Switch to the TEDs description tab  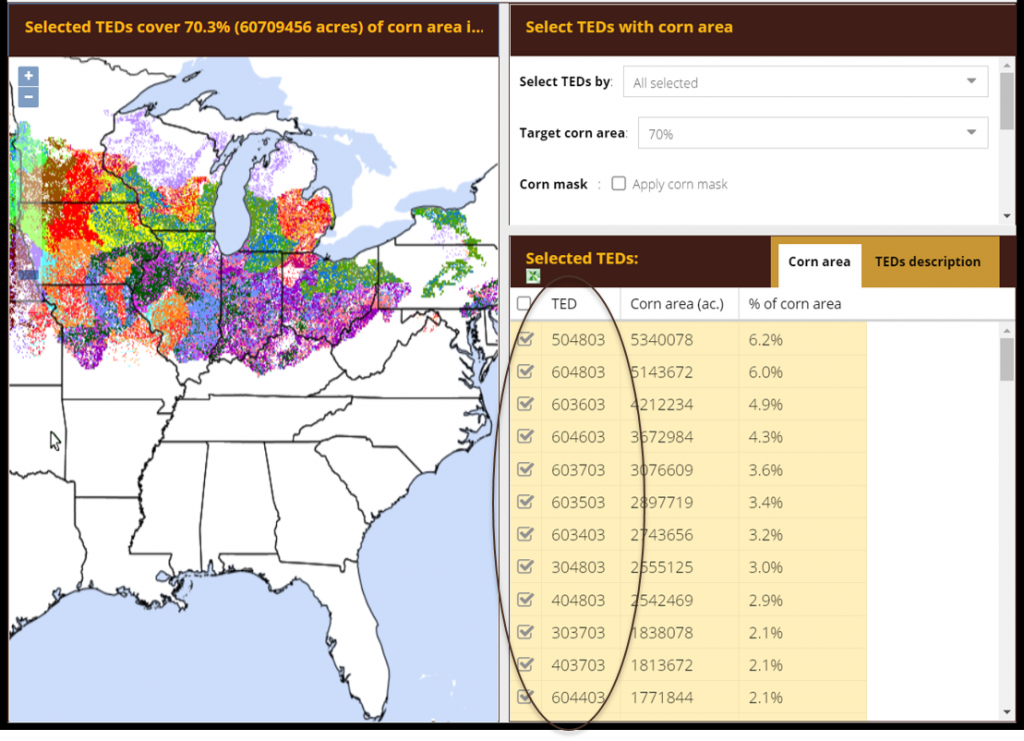927,262
